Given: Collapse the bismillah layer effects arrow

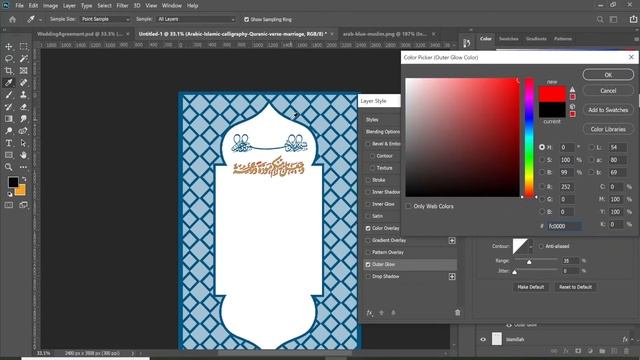Looking at the screenshot, I should [633, 339].
